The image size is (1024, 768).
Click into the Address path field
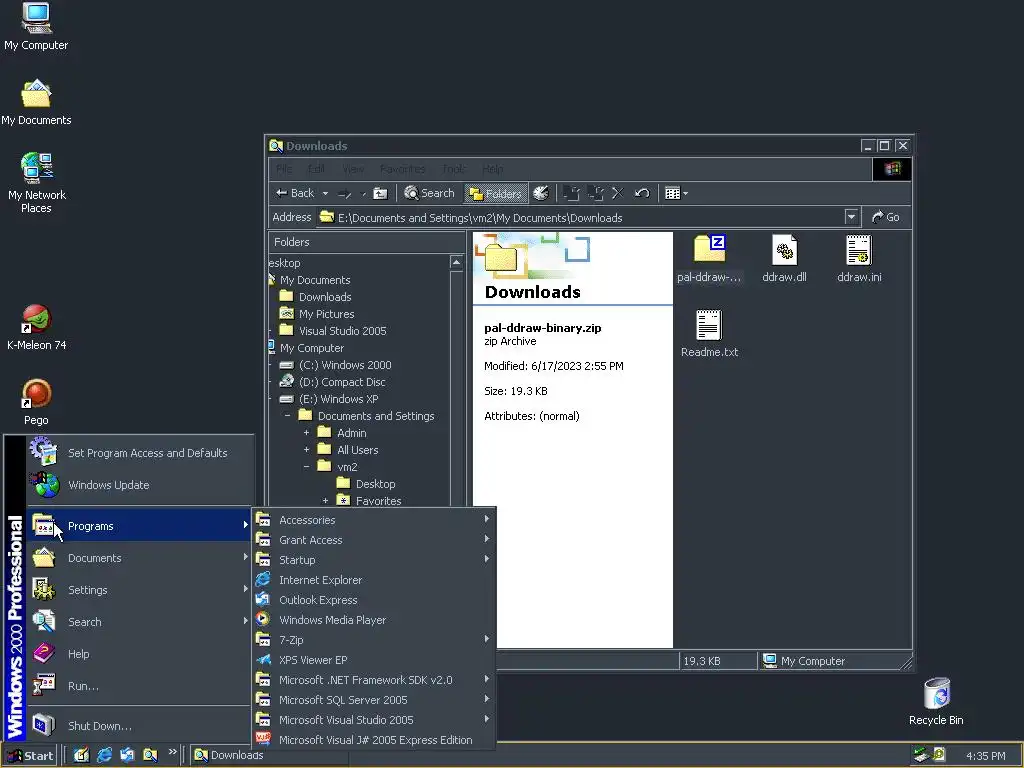pos(580,217)
